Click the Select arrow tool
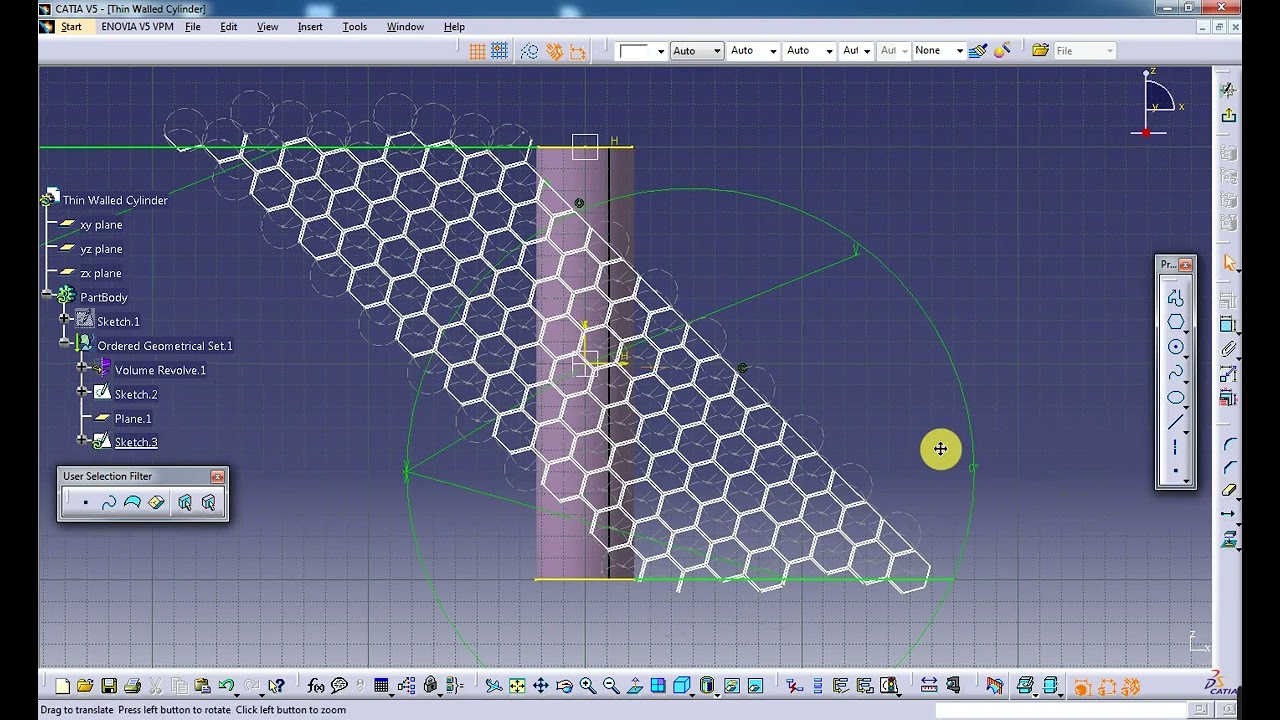Viewport: 1280px width, 720px height. pos(1228,262)
